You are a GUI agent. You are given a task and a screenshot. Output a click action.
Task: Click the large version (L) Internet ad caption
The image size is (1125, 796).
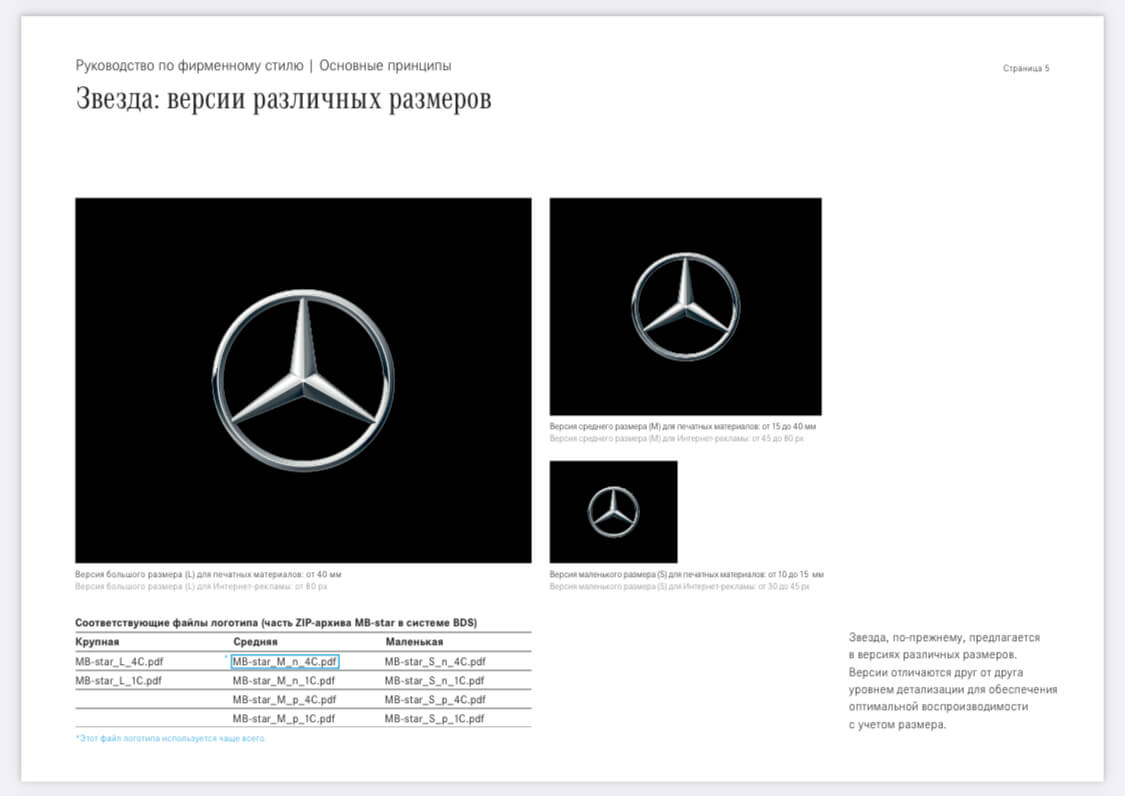pyautogui.click(x=201, y=586)
